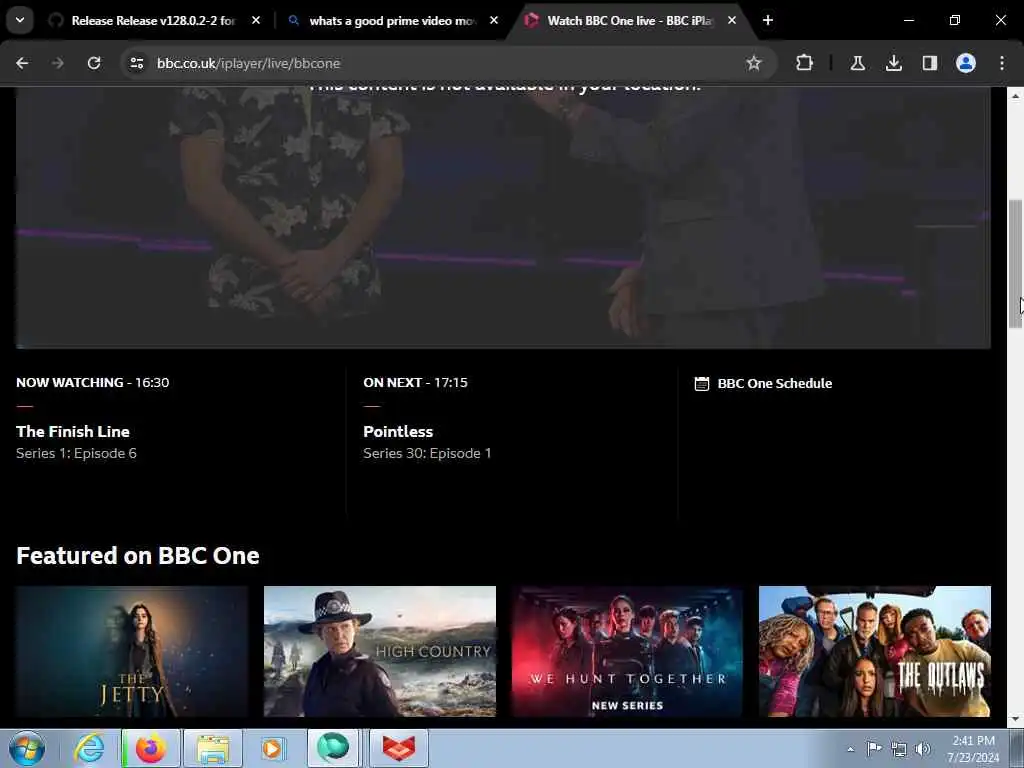The image size is (1024, 768).
Task: Open High Country featured thumbnail
Action: tap(380, 651)
